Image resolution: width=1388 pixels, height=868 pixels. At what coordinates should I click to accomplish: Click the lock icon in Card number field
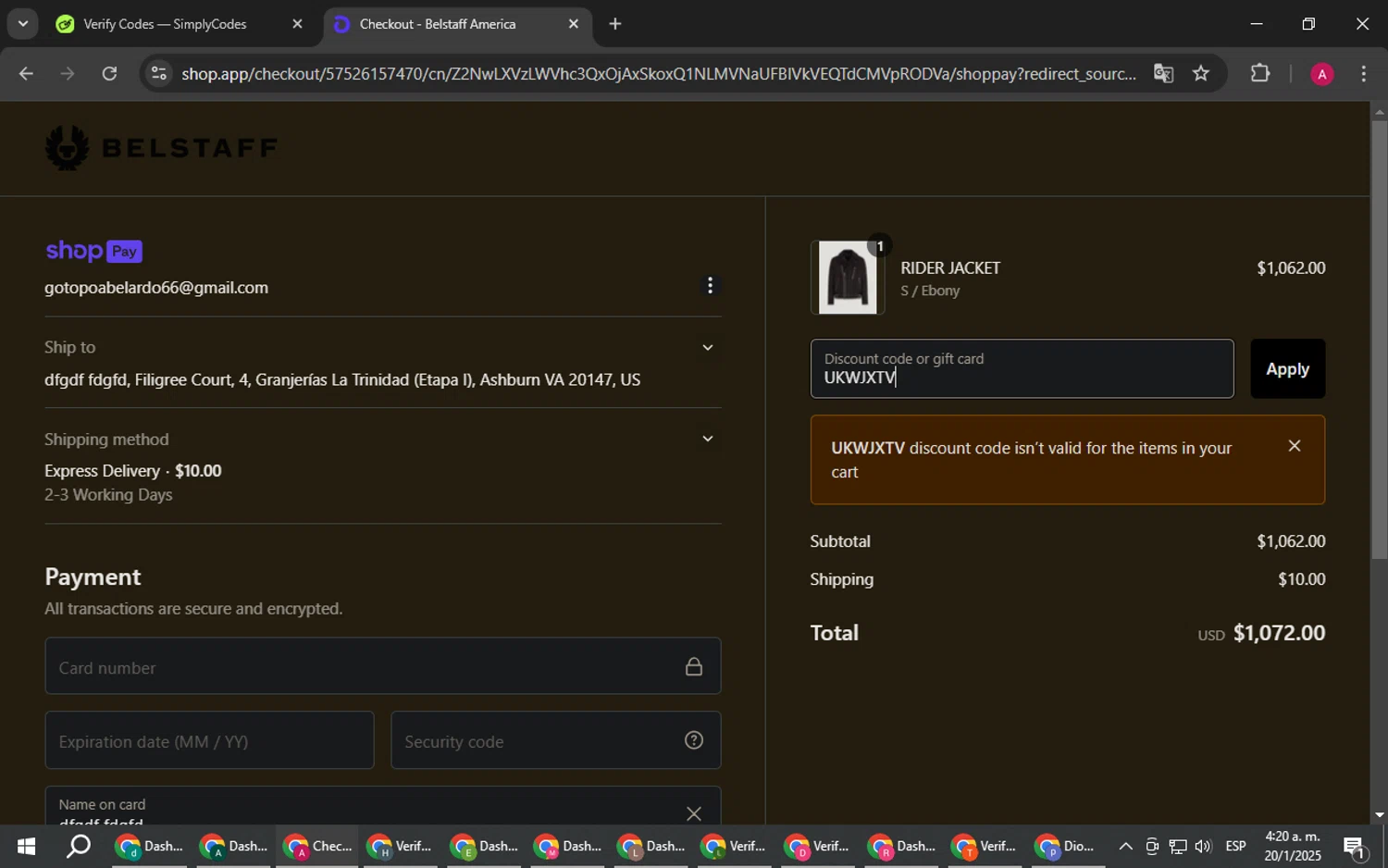click(694, 666)
